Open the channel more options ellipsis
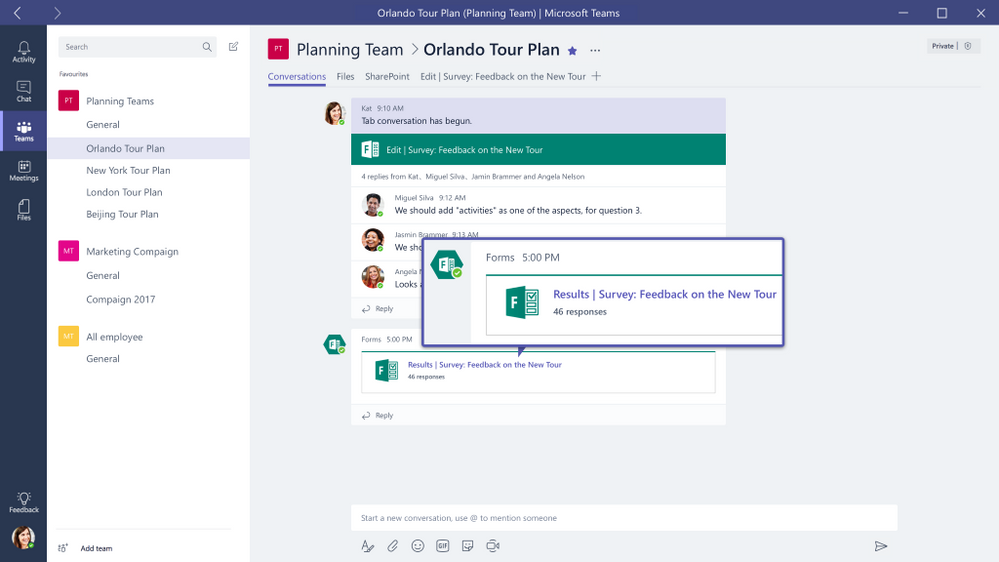 [595, 50]
